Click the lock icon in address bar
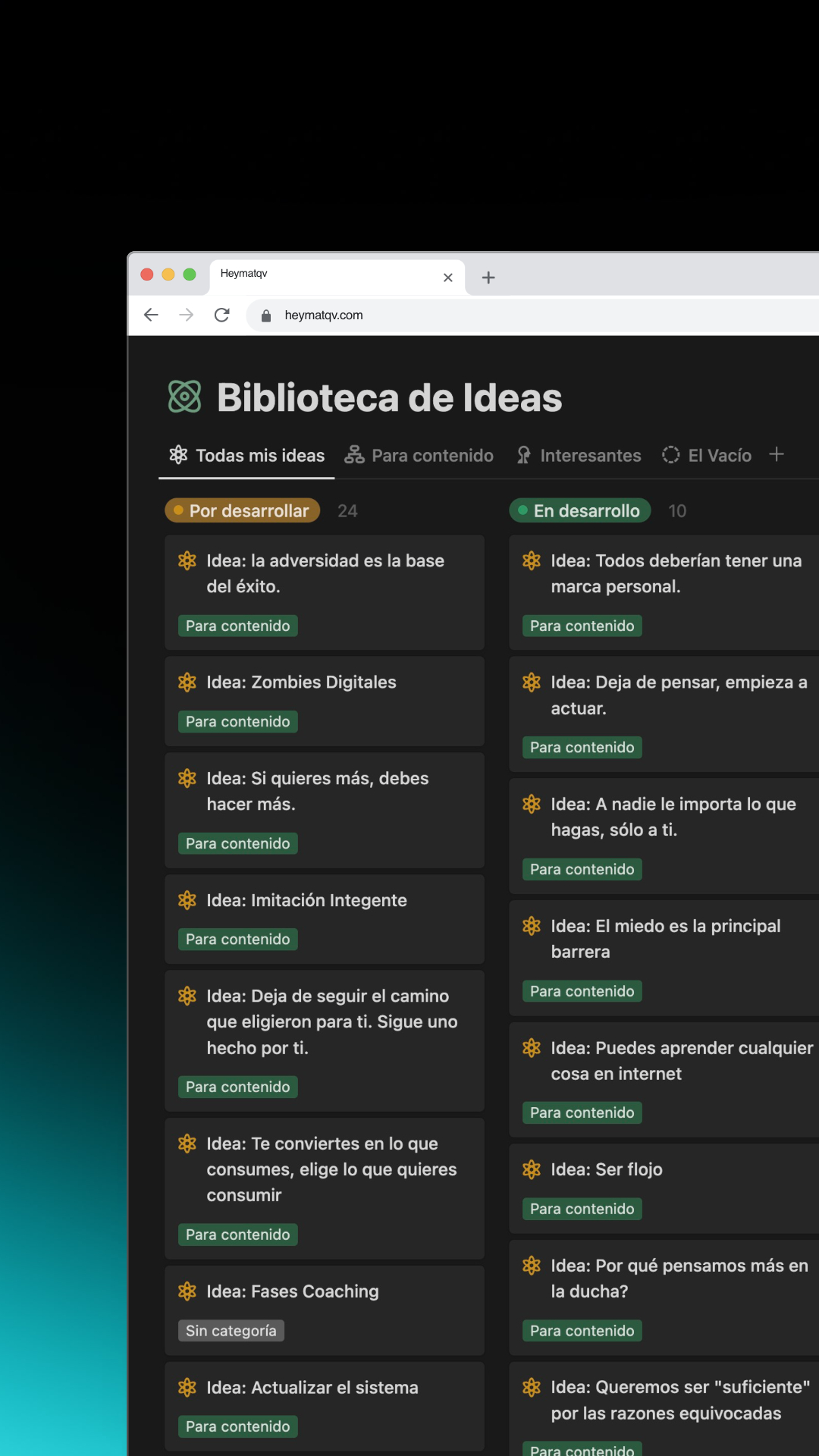The image size is (819, 1456). [266, 315]
